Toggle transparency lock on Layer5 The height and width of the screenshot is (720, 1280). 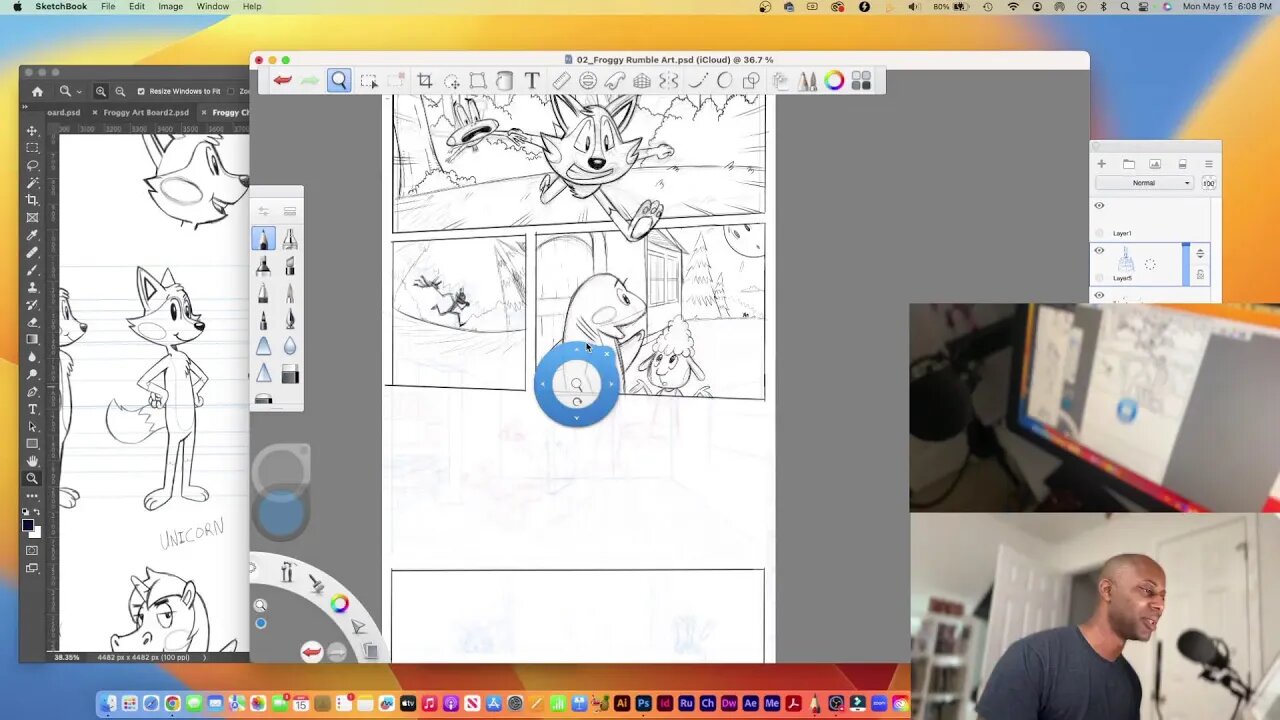tap(1200, 275)
